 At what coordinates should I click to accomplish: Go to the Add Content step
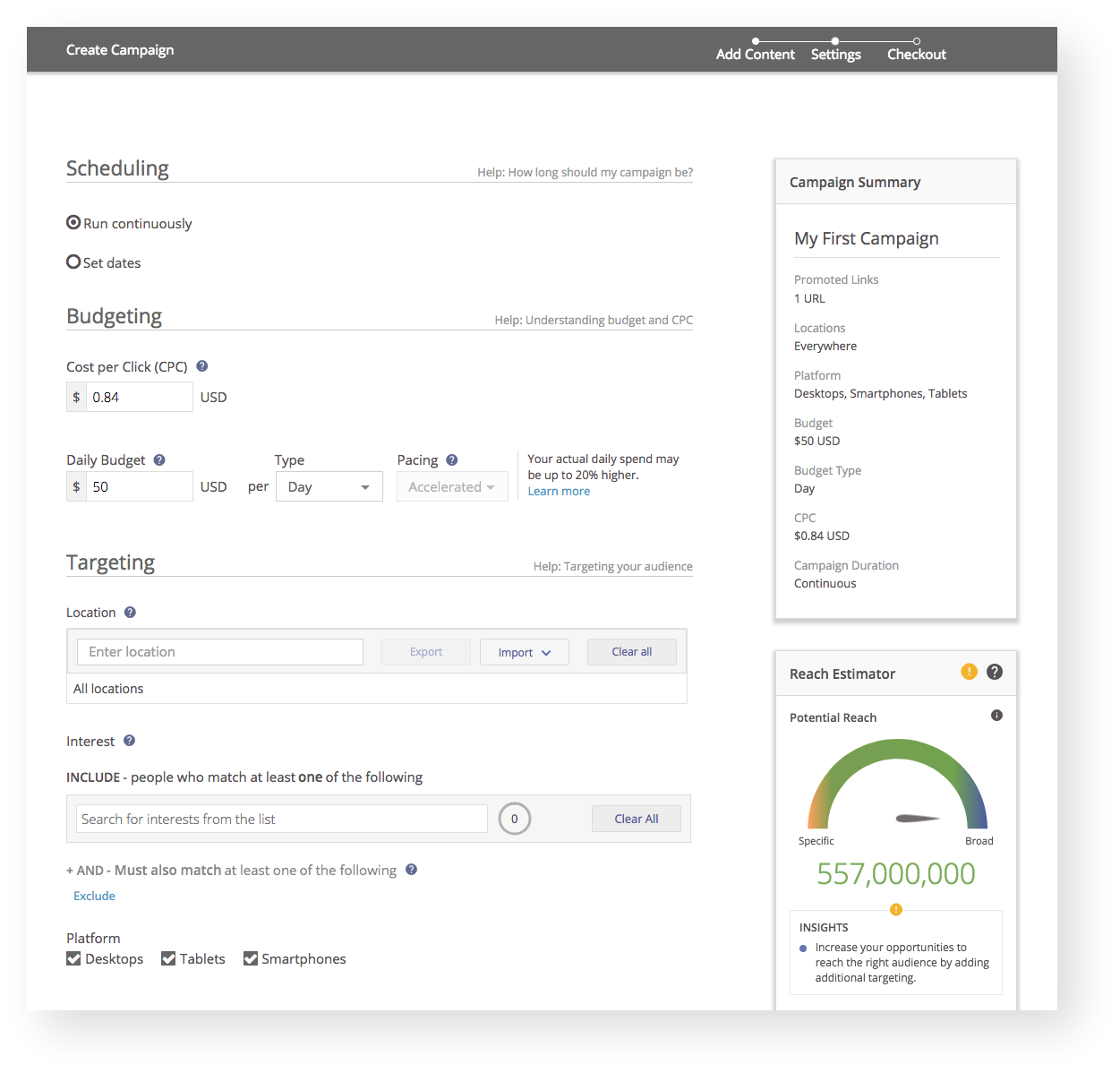pos(755,54)
